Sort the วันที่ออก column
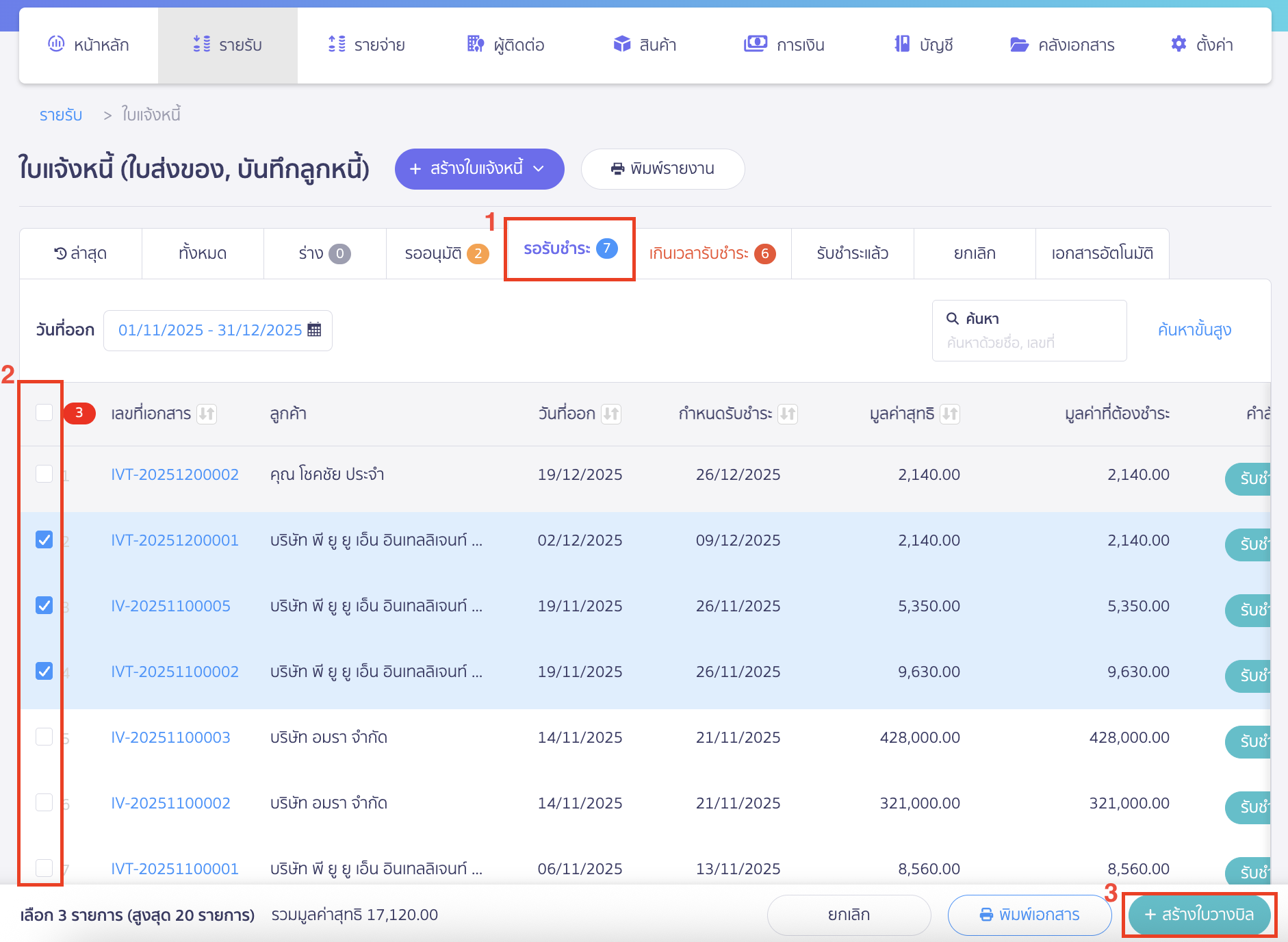 pos(612,413)
